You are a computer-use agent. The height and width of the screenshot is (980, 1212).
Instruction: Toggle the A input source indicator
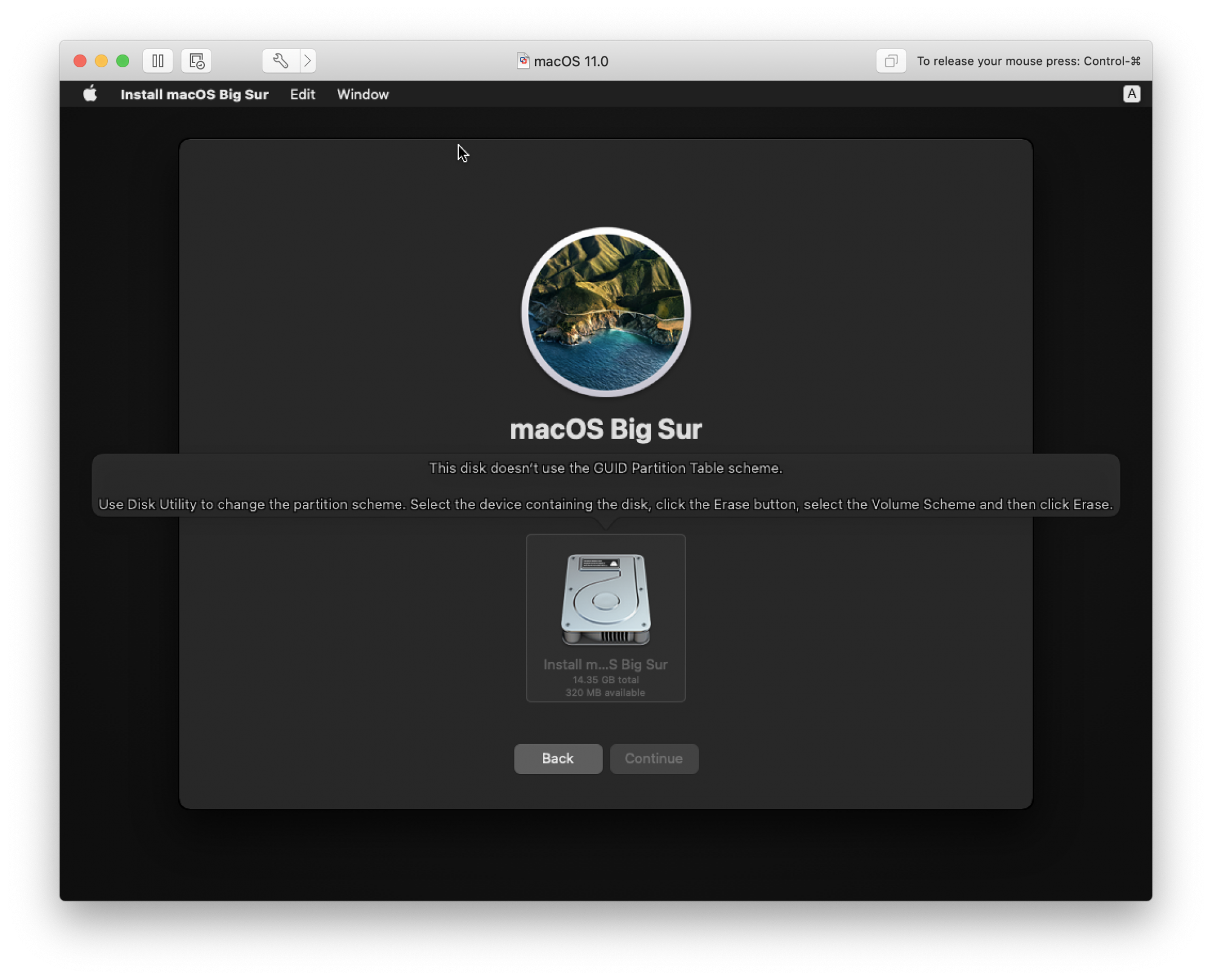[x=1131, y=94]
